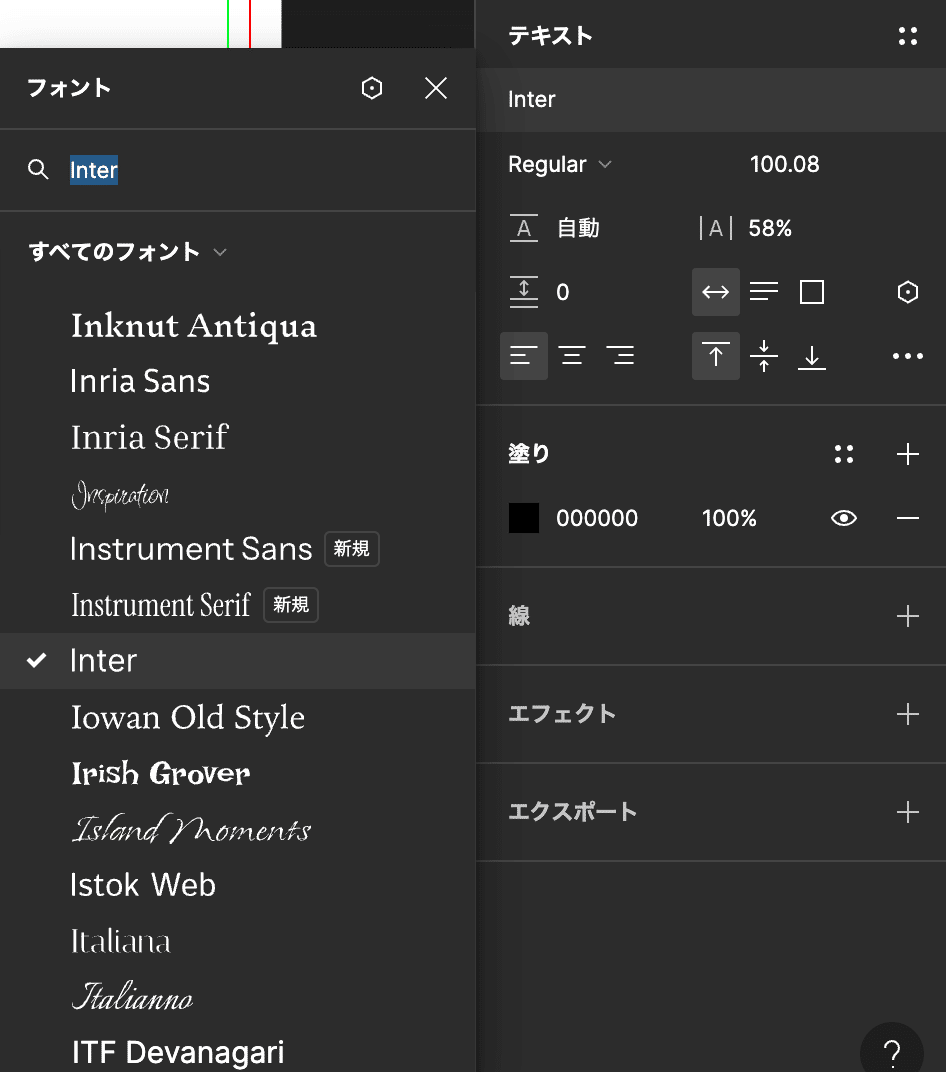Open type details three-dot menu
Viewport: 946px width, 1072px height.
pyautogui.click(x=908, y=356)
